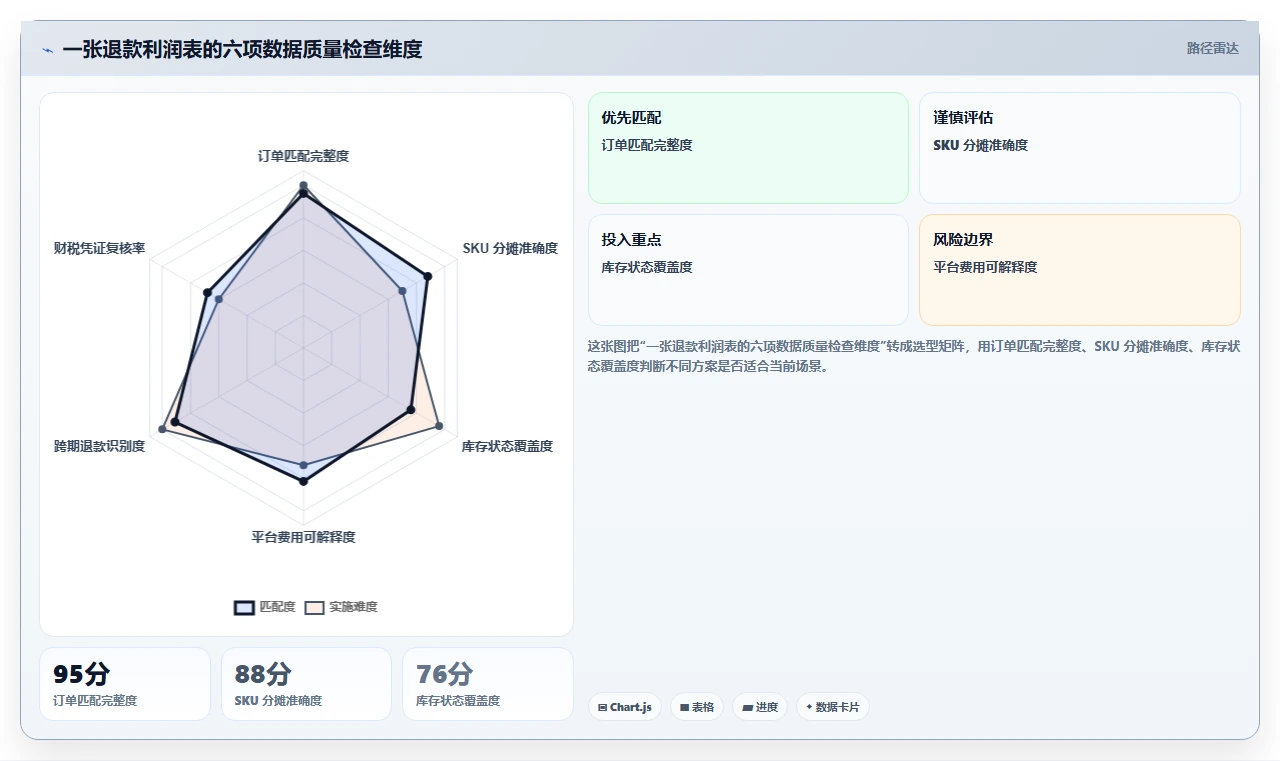The width and height of the screenshot is (1280, 761).
Task: Click the 76分 stat card
Action: click(488, 684)
